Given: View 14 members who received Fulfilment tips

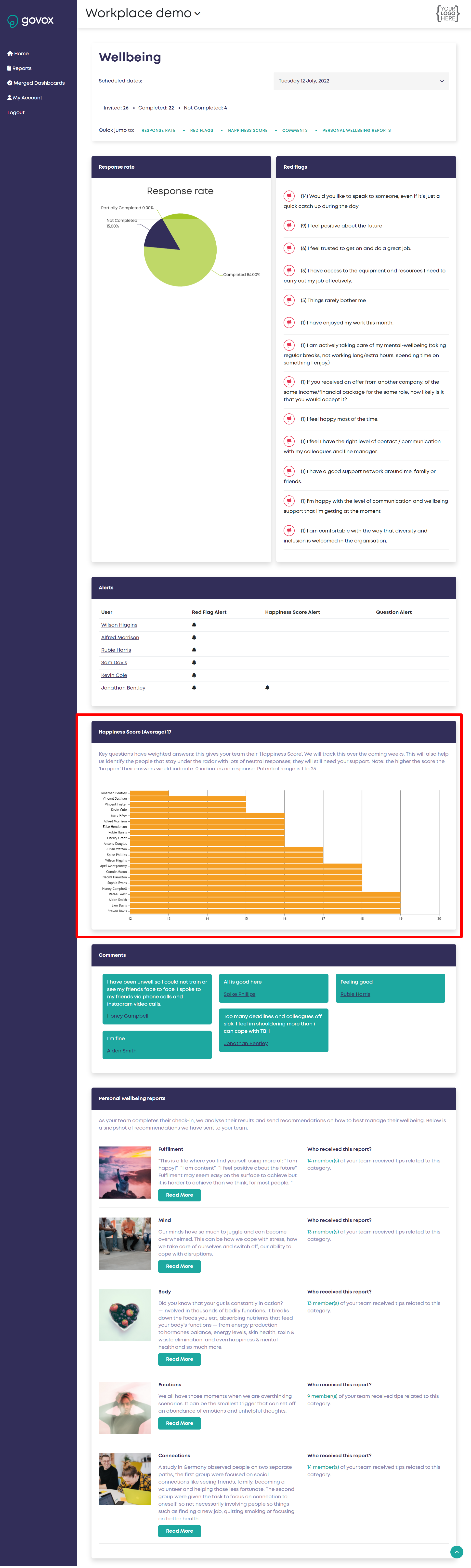Looking at the screenshot, I should 323,1161.
